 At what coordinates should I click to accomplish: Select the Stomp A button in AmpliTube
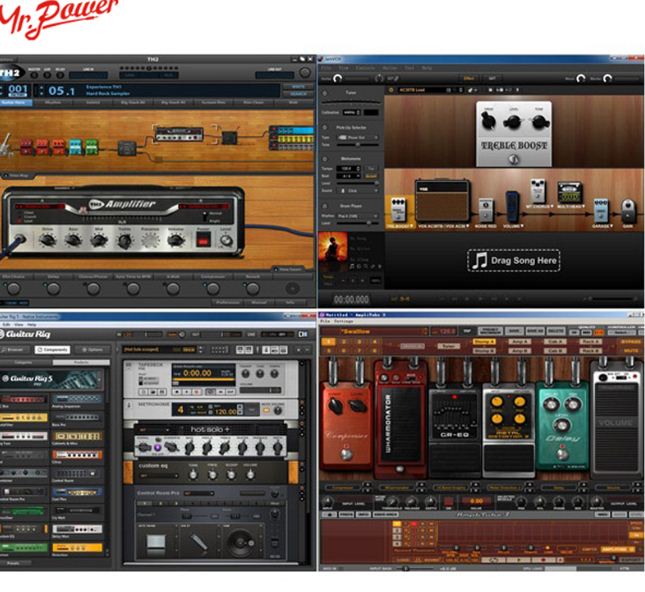[x=484, y=342]
